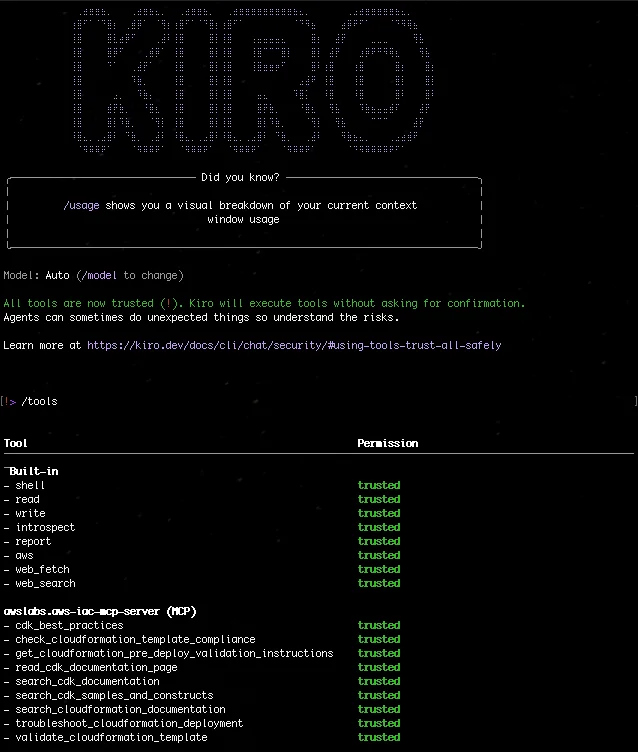638x752 pixels.
Task: Click the trusted status for introspect
Action: click(379, 527)
